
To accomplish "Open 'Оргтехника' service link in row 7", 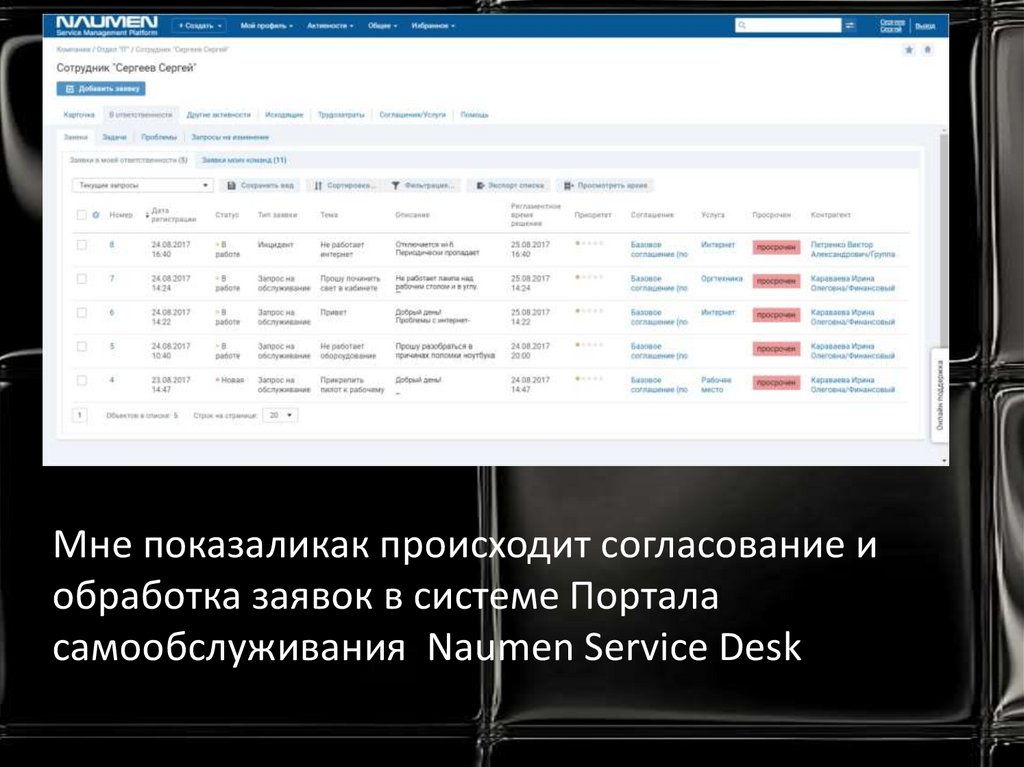I will click(720, 278).
